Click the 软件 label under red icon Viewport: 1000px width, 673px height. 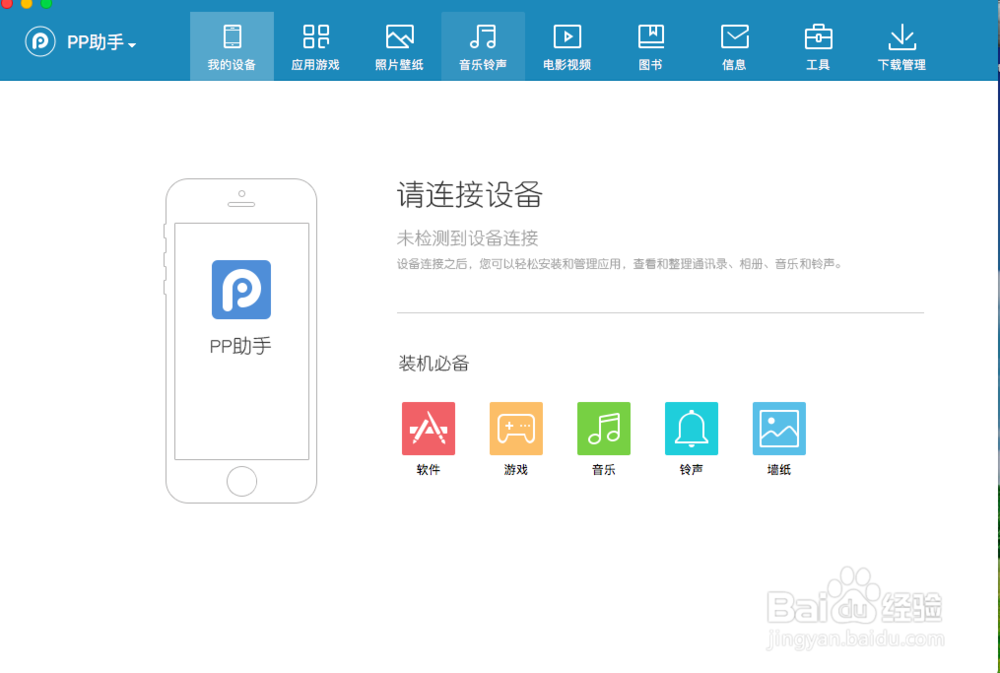tap(429, 470)
